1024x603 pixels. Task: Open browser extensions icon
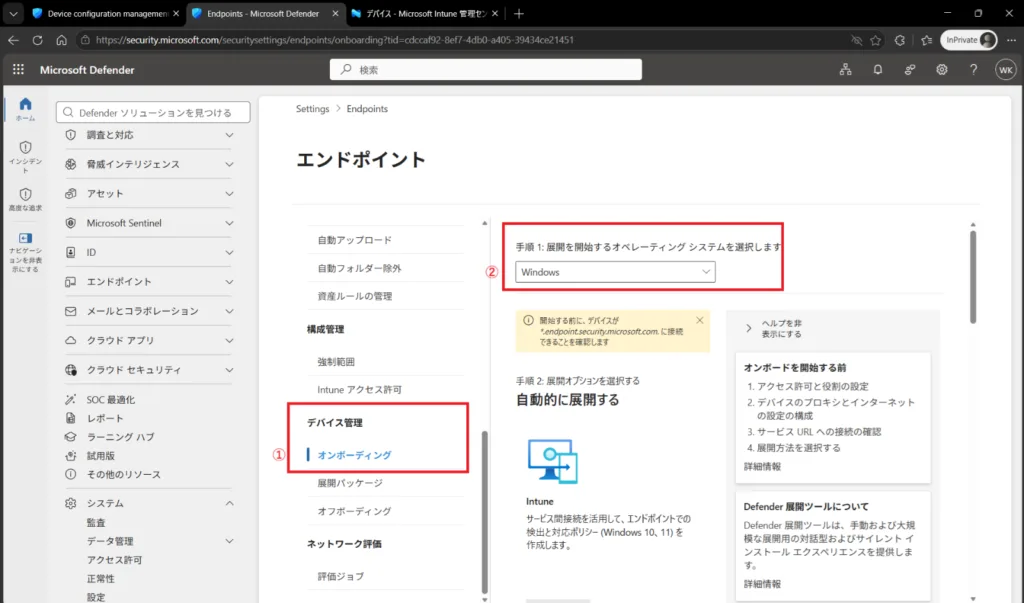(x=899, y=41)
